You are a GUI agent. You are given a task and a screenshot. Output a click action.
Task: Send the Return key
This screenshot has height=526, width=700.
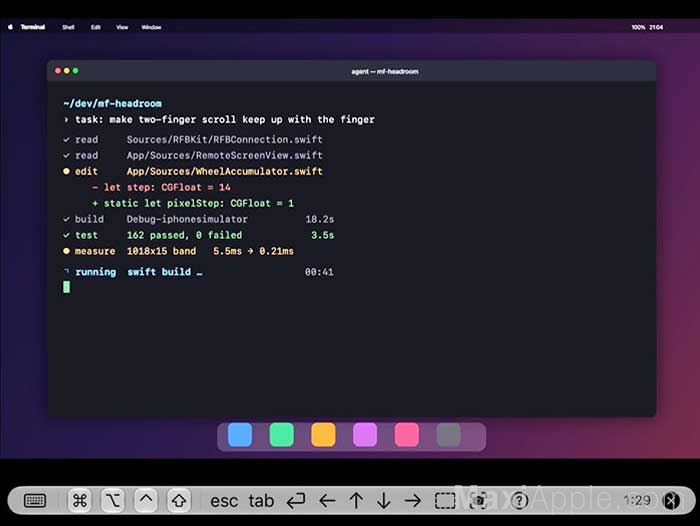point(296,501)
